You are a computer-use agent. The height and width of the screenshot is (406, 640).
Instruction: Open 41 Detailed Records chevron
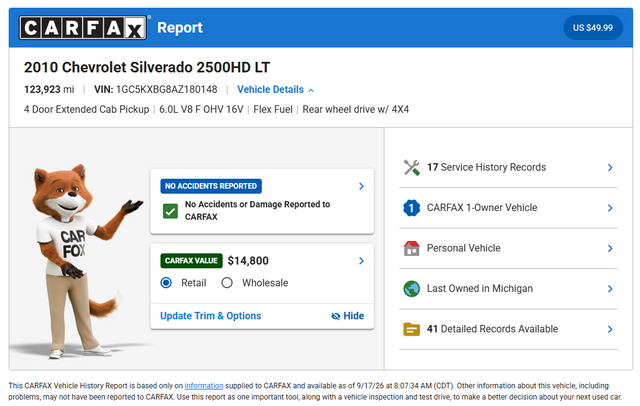pos(610,329)
